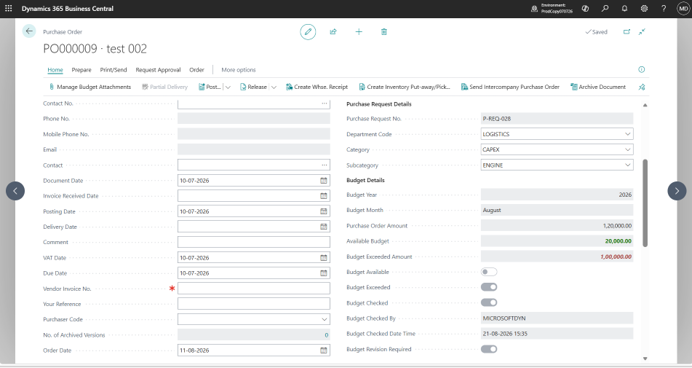692x368 pixels.
Task: Show More options menu
Action: coord(238,70)
